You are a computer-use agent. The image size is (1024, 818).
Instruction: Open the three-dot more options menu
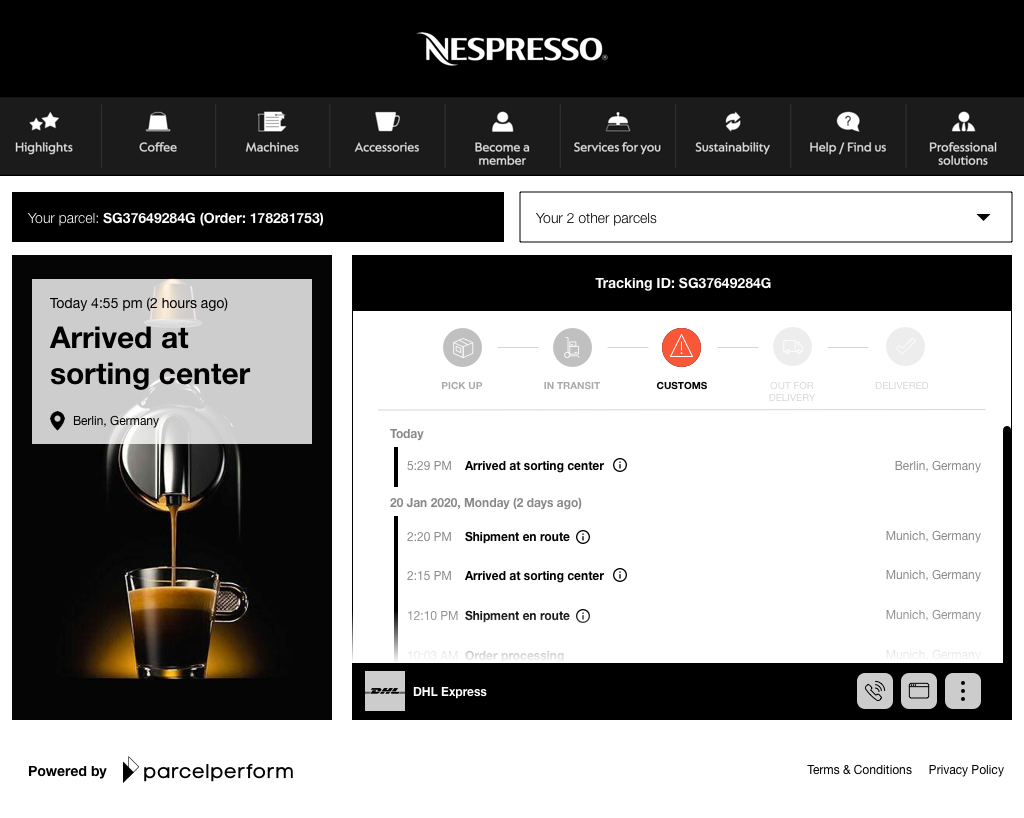[x=963, y=691]
